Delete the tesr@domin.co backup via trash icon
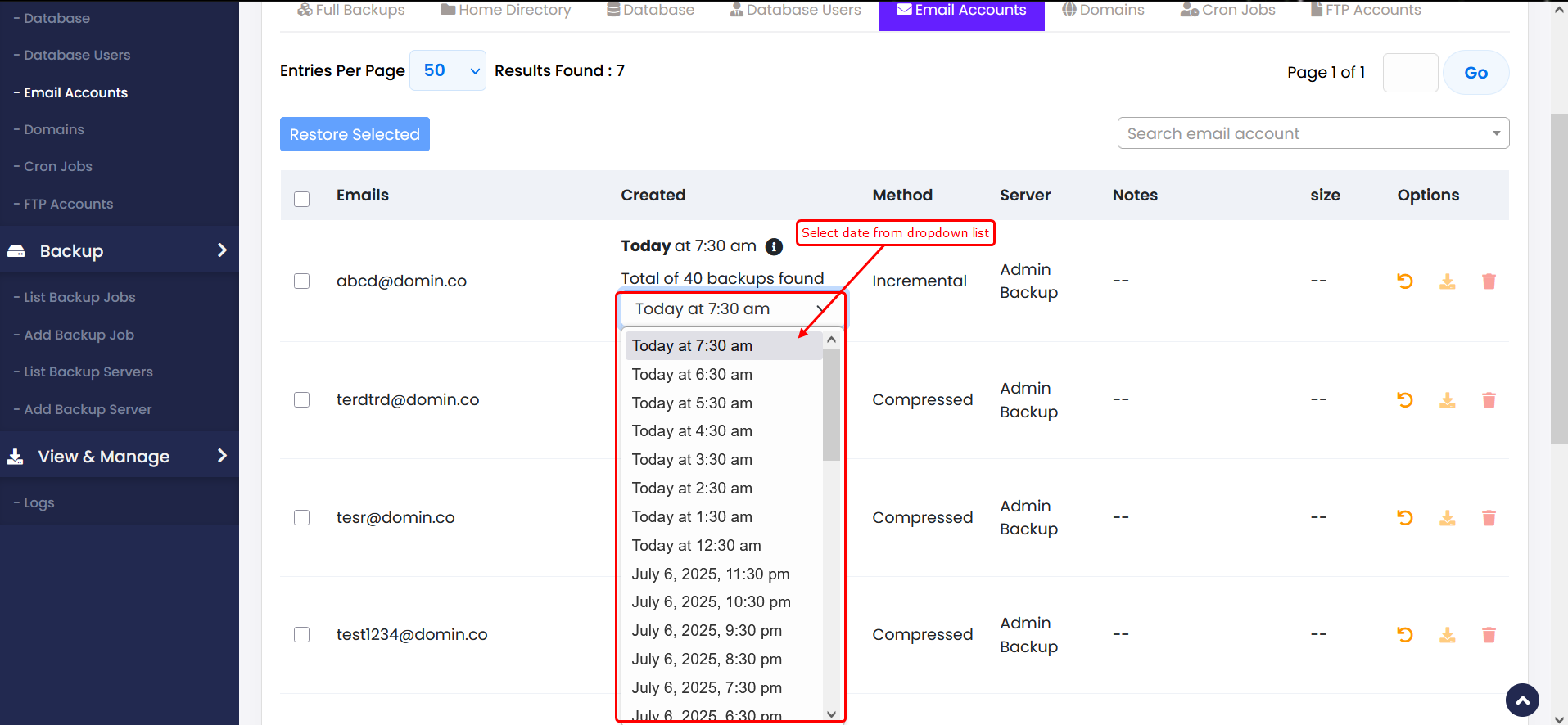The image size is (1568, 725). pos(1489,518)
